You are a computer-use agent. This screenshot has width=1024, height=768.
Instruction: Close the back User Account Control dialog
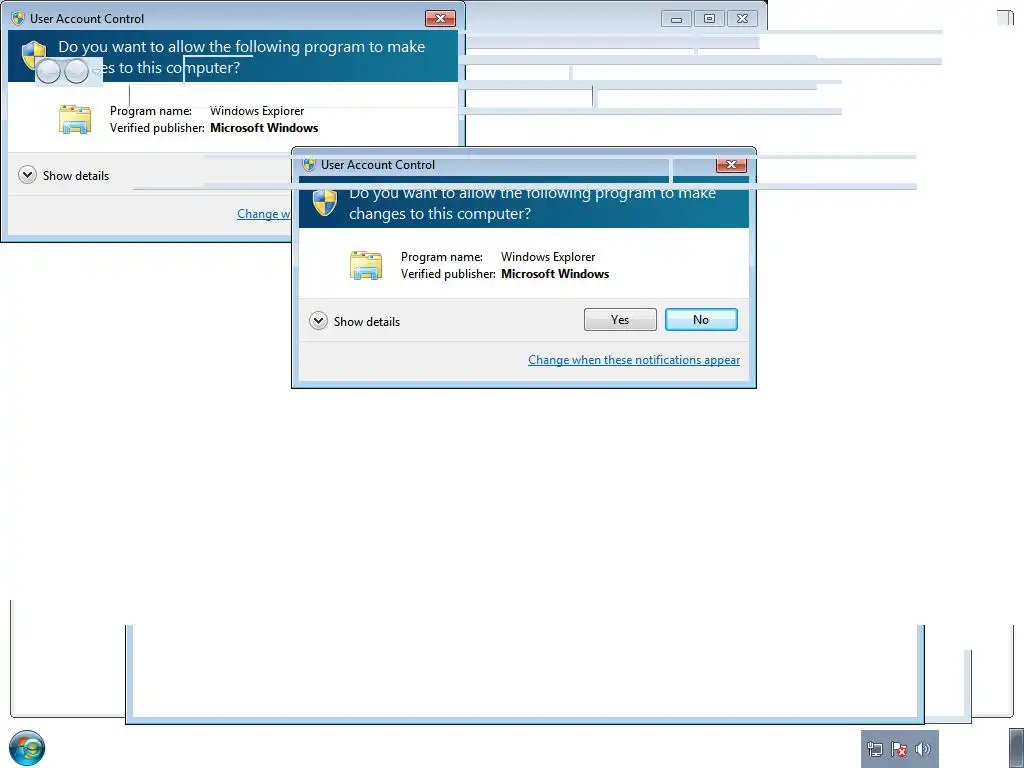pos(440,18)
